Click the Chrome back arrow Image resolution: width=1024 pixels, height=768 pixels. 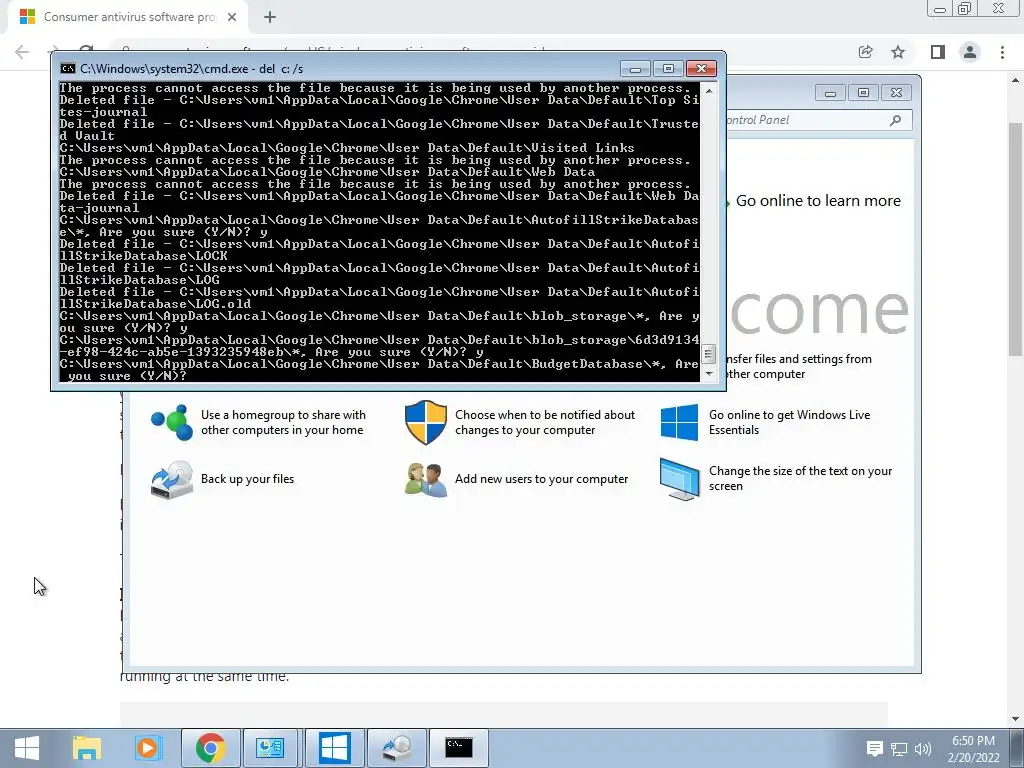tap(22, 52)
